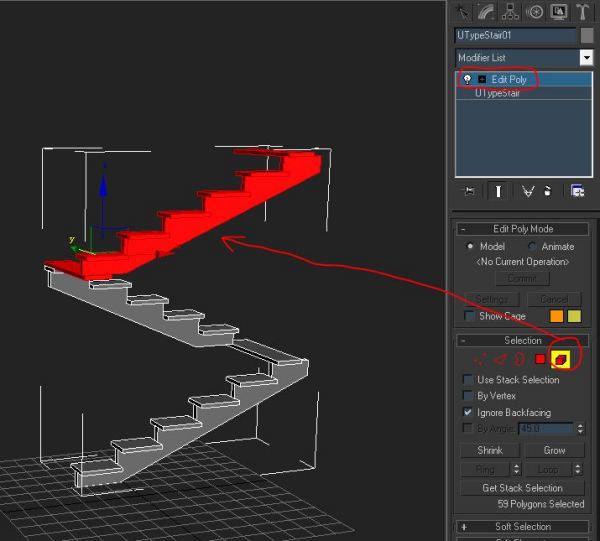Open the Hierarchy panel tab

pyautogui.click(x=510, y=12)
